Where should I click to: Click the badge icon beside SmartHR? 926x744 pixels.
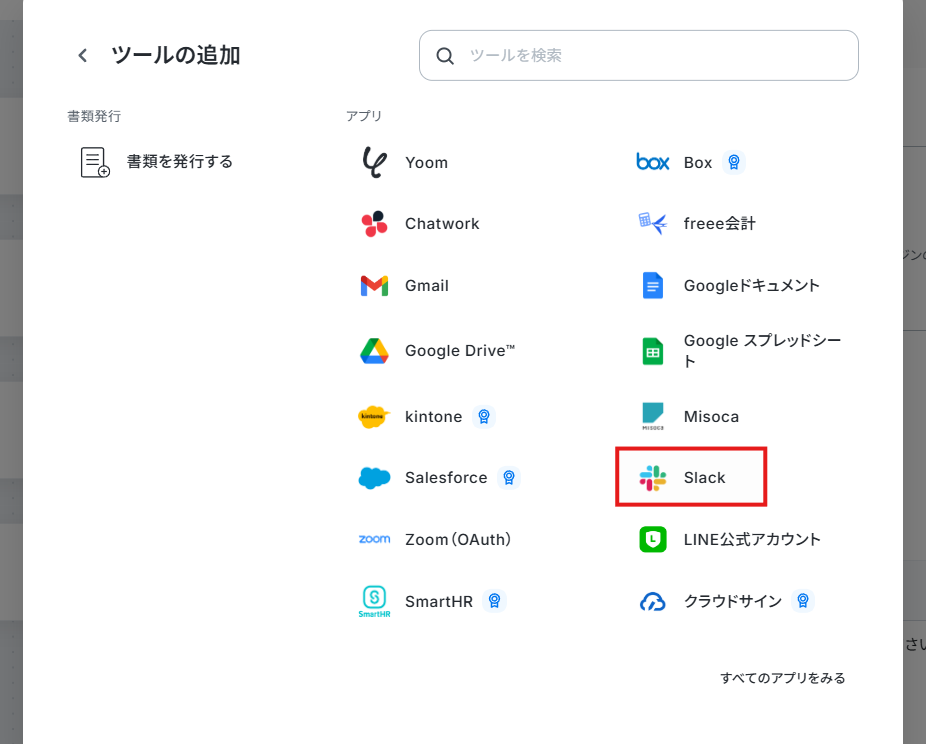[494, 601]
